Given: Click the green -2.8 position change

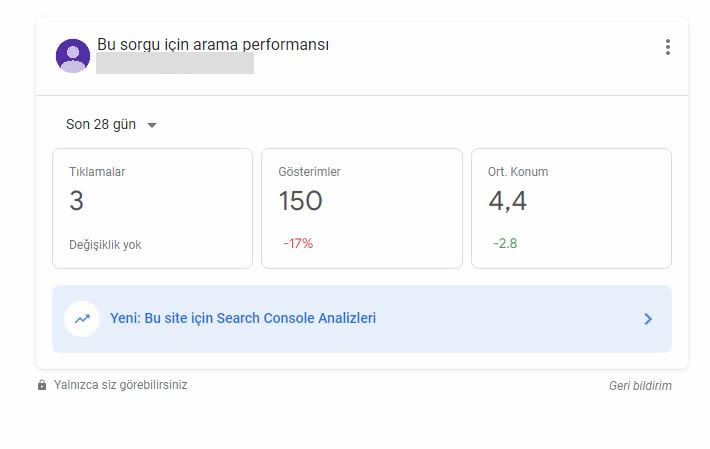Looking at the screenshot, I should [x=505, y=244].
